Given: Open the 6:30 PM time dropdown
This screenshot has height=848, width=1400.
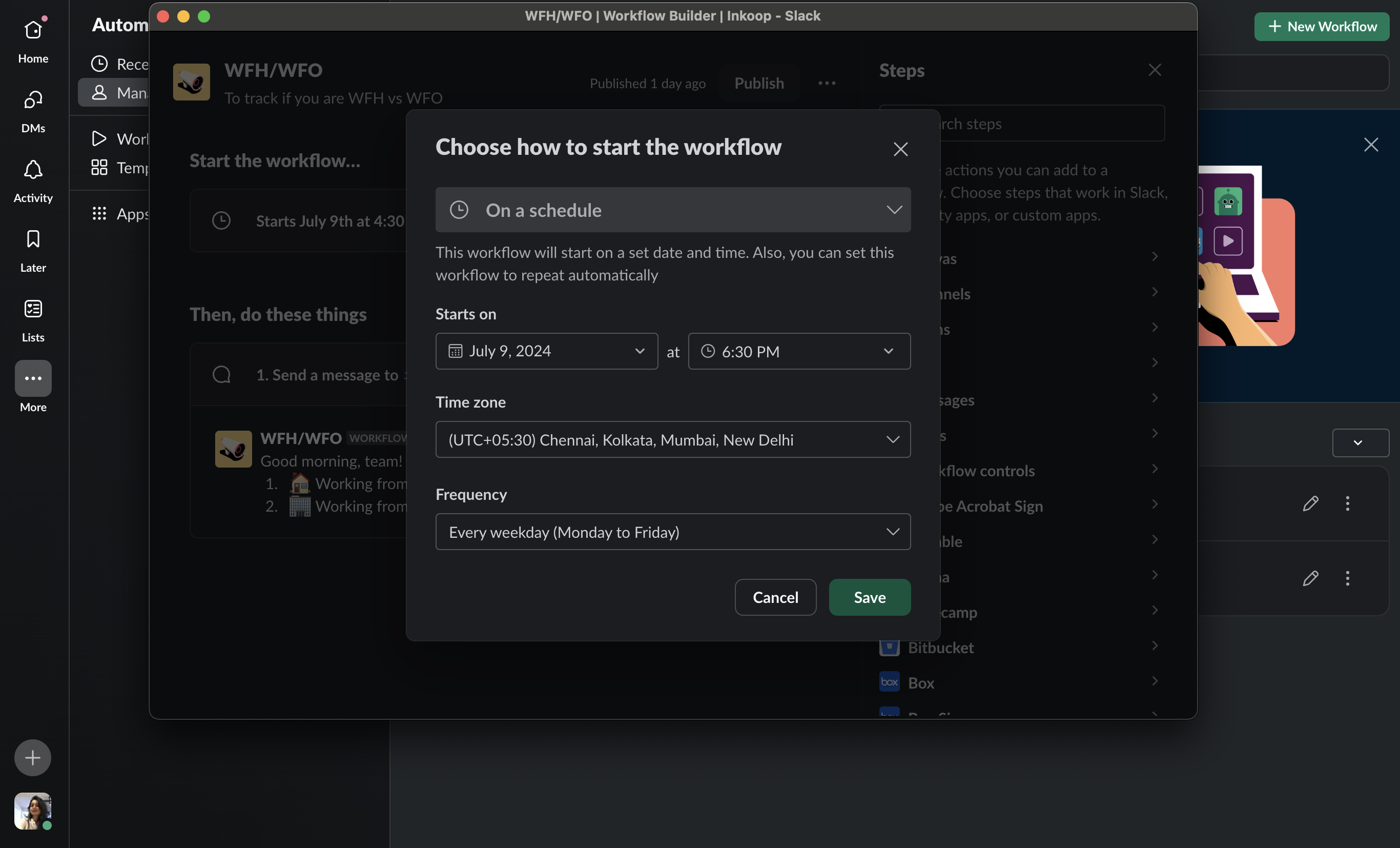Looking at the screenshot, I should point(799,351).
